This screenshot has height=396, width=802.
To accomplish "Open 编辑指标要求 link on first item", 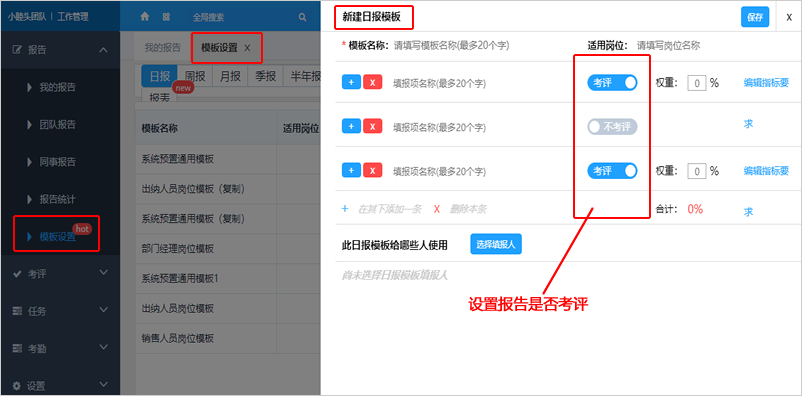I will tap(766, 83).
